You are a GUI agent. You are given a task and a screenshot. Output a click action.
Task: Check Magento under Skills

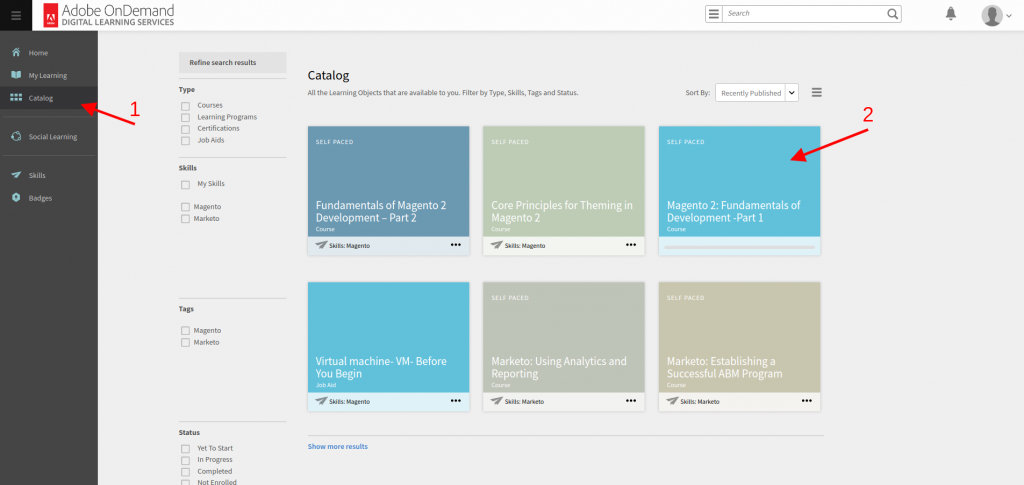tap(185, 208)
